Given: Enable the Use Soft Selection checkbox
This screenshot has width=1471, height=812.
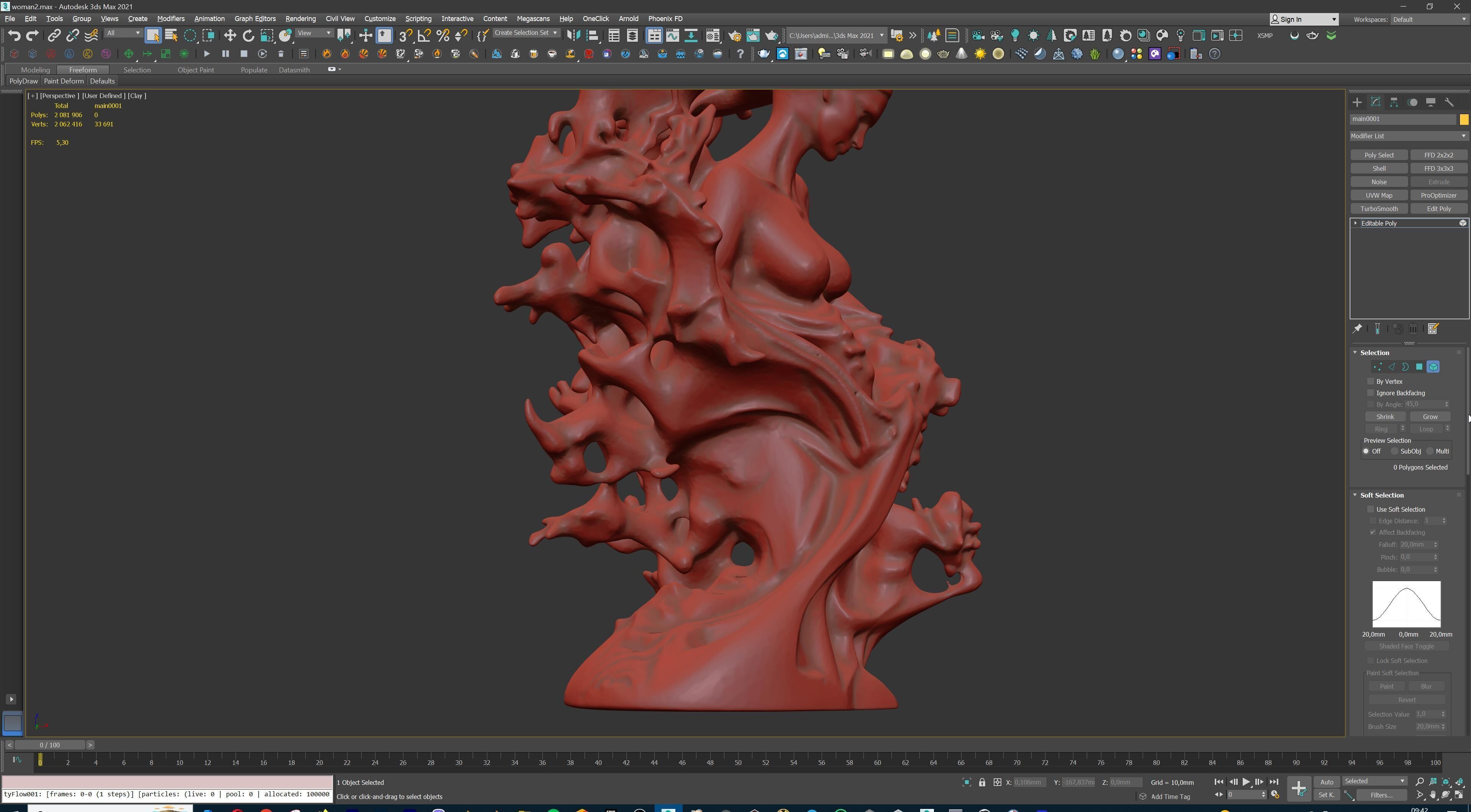Looking at the screenshot, I should click(x=1371, y=509).
